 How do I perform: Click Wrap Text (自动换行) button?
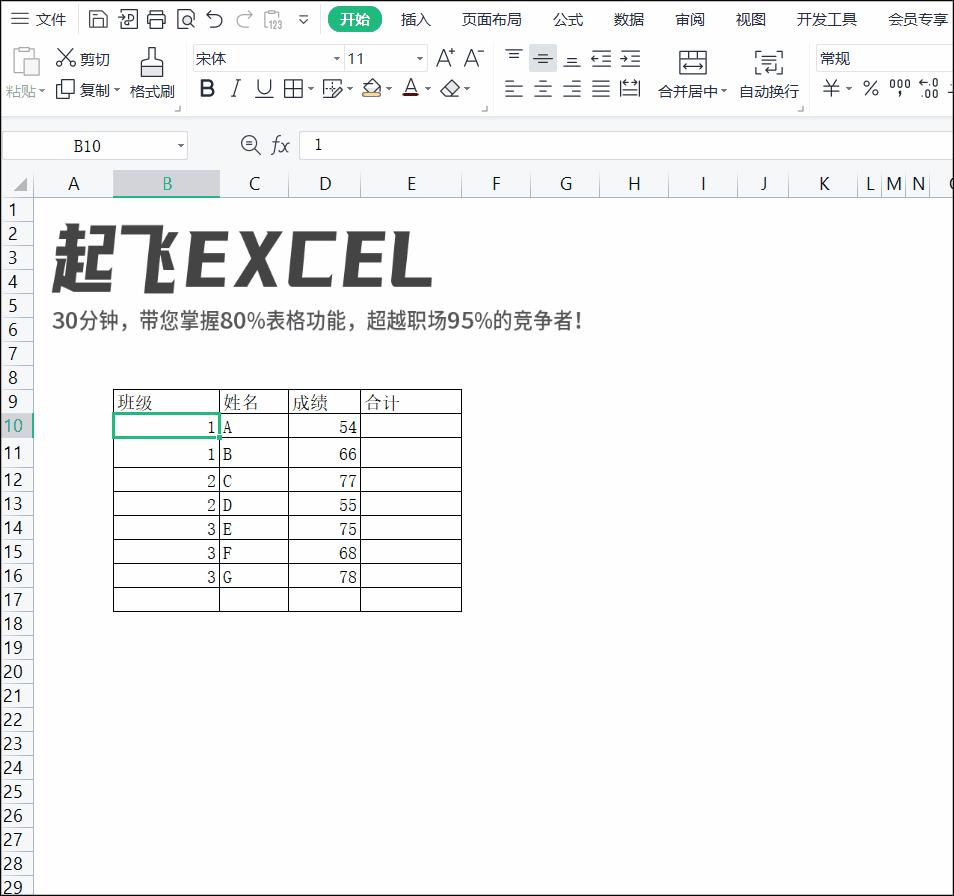point(769,74)
